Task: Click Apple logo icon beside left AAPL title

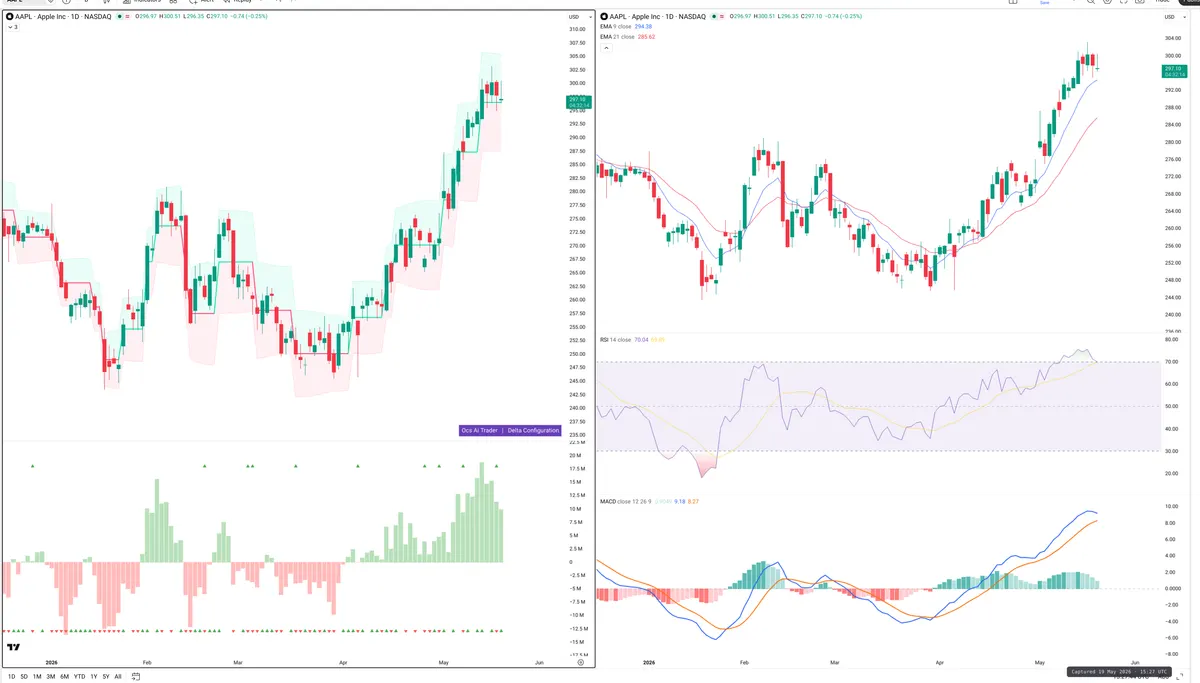Action: pyautogui.click(x=10, y=17)
